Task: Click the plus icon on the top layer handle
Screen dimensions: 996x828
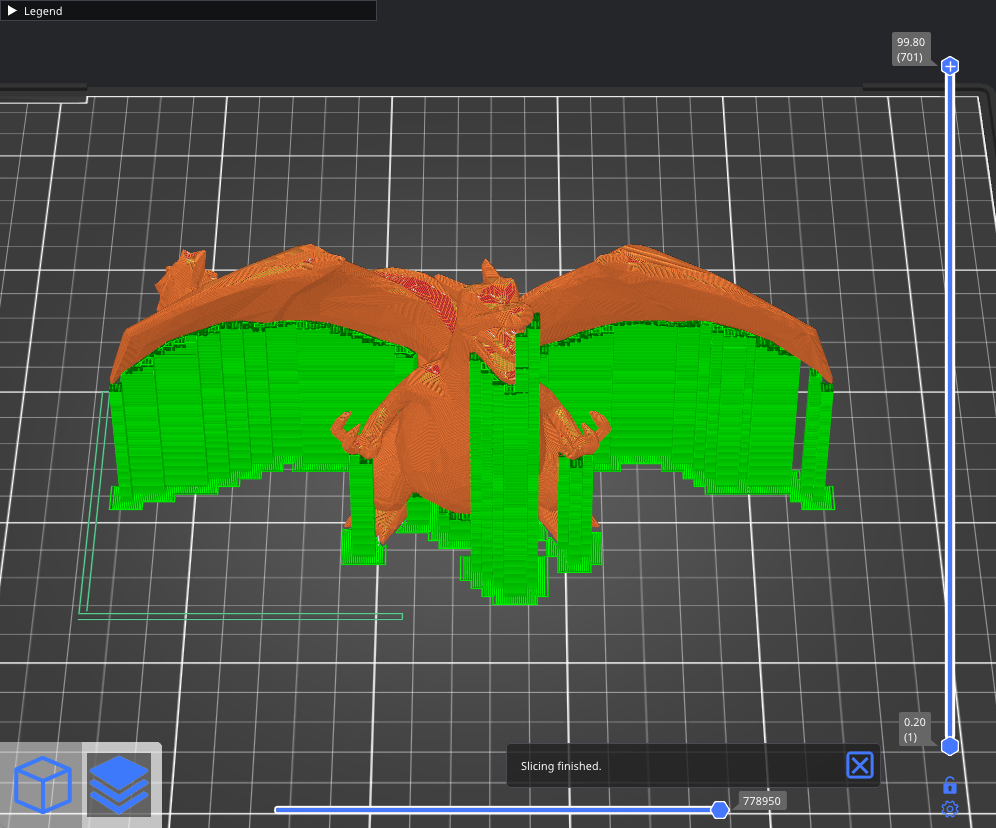Action: [x=950, y=66]
